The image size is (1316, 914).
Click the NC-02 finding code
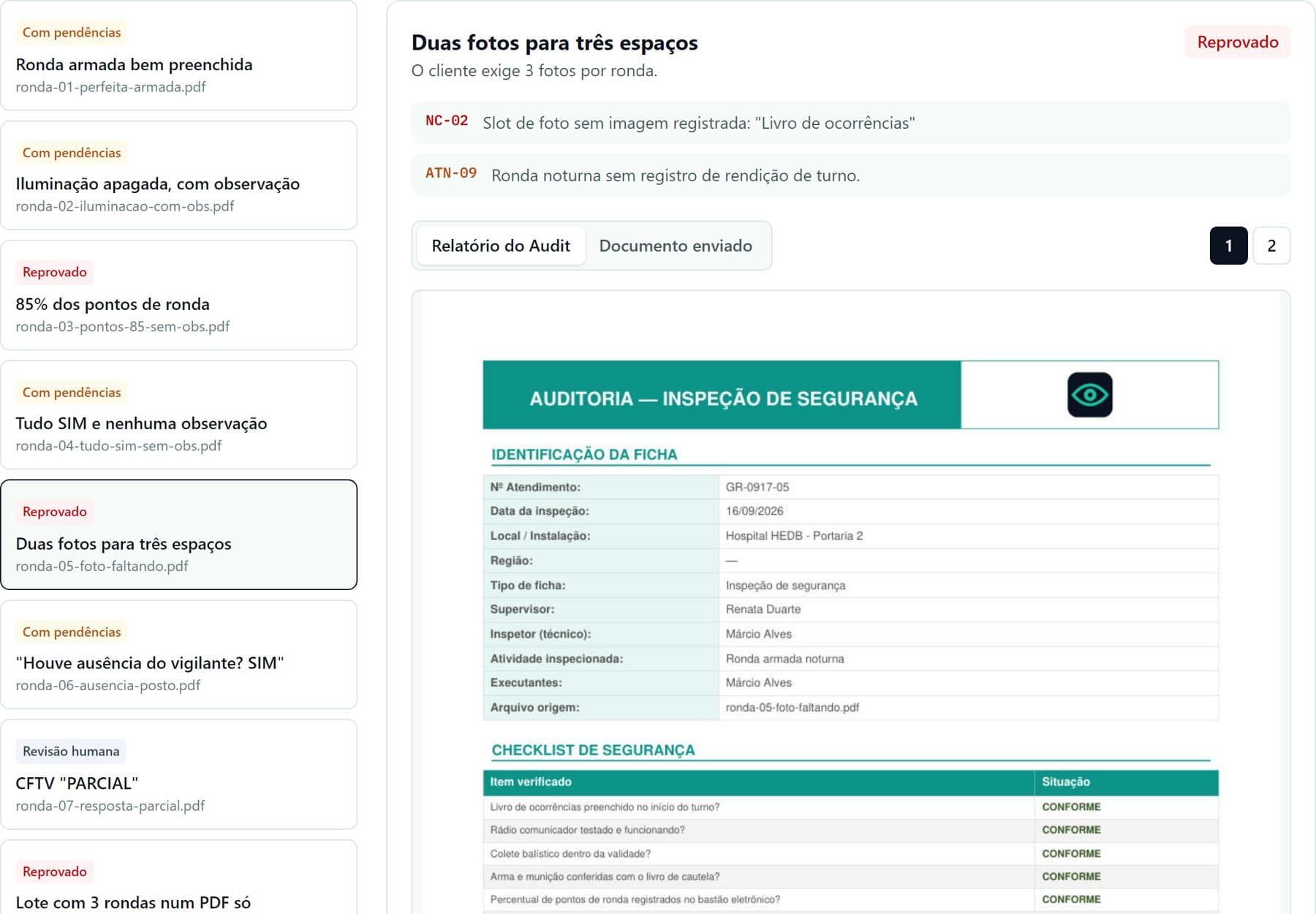click(x=447, y=121)
